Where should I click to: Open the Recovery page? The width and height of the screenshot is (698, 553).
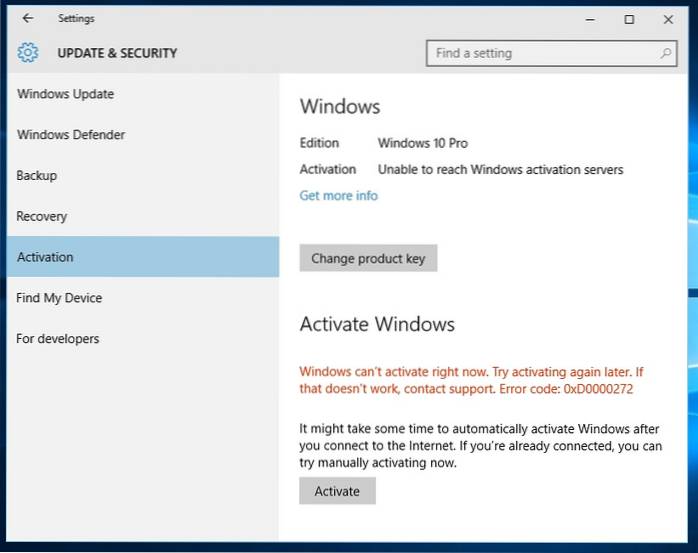[x=42, y=216]
